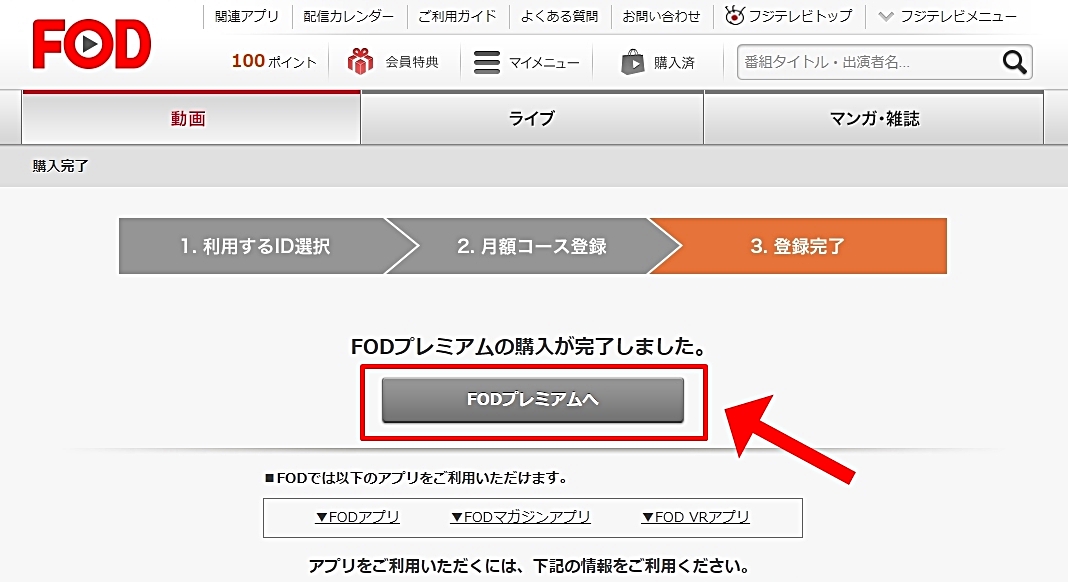Switch to the マンガ・雑誌 tab
This screenshot has width=1068, height=582.
click(874, 118)
